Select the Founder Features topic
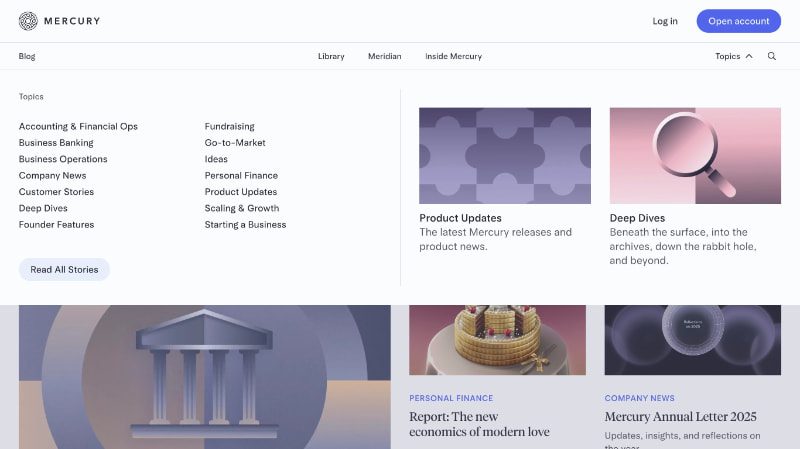 point(56,224)
